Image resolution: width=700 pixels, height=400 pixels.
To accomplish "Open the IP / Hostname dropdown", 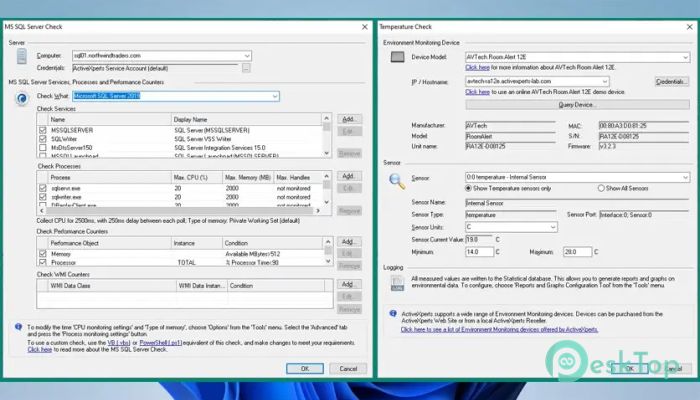I will point(605,81).
